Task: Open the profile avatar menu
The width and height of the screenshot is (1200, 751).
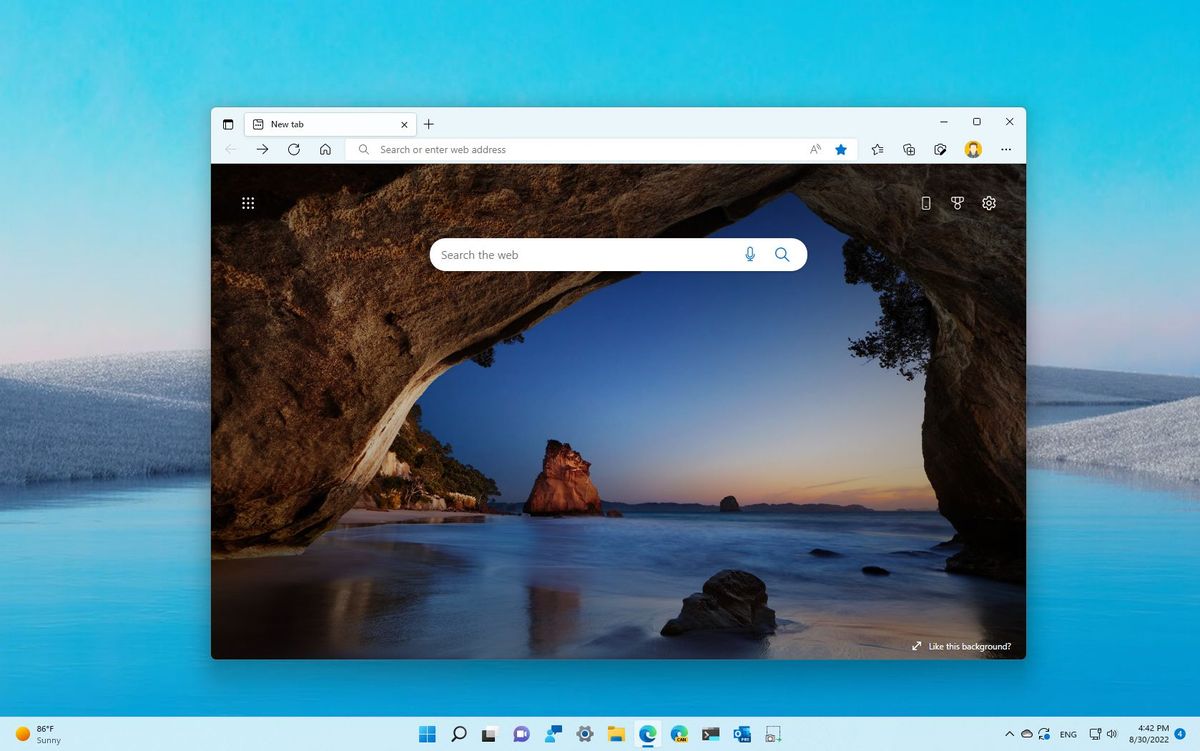Action: pos(972,149)
